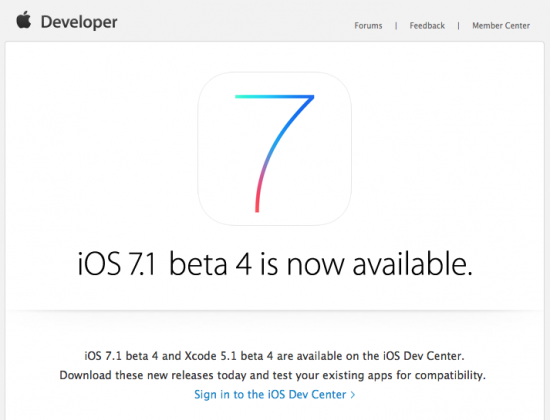Click the iOS 7 logo image
550x420 pixels.
[x=275, y=149]
